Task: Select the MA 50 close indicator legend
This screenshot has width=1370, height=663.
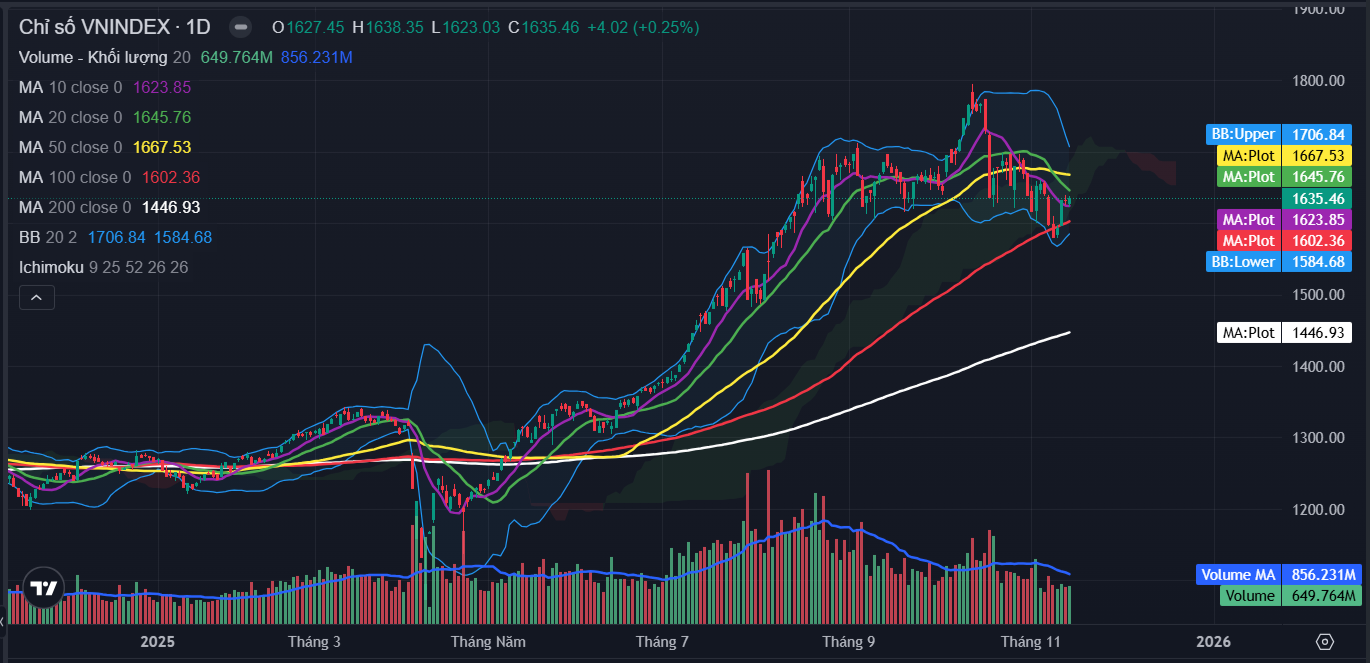Action: 70,147
